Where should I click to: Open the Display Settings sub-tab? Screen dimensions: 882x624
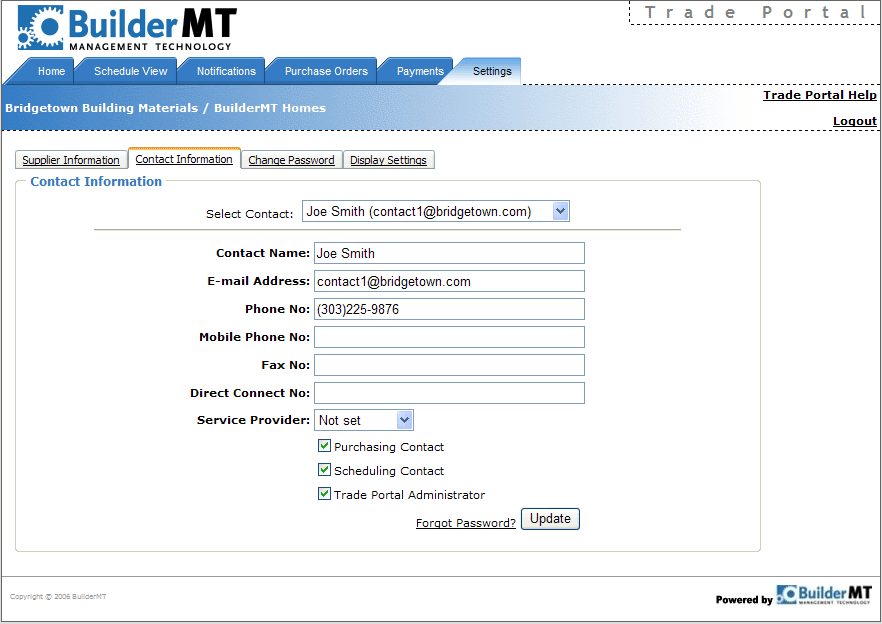pos(388,160)
